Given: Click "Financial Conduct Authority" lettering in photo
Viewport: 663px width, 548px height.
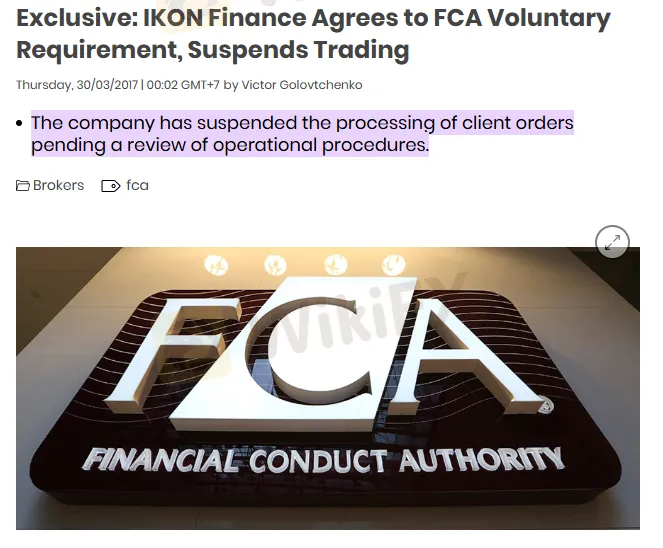Looking at the screenshot, I should (323, 460).
